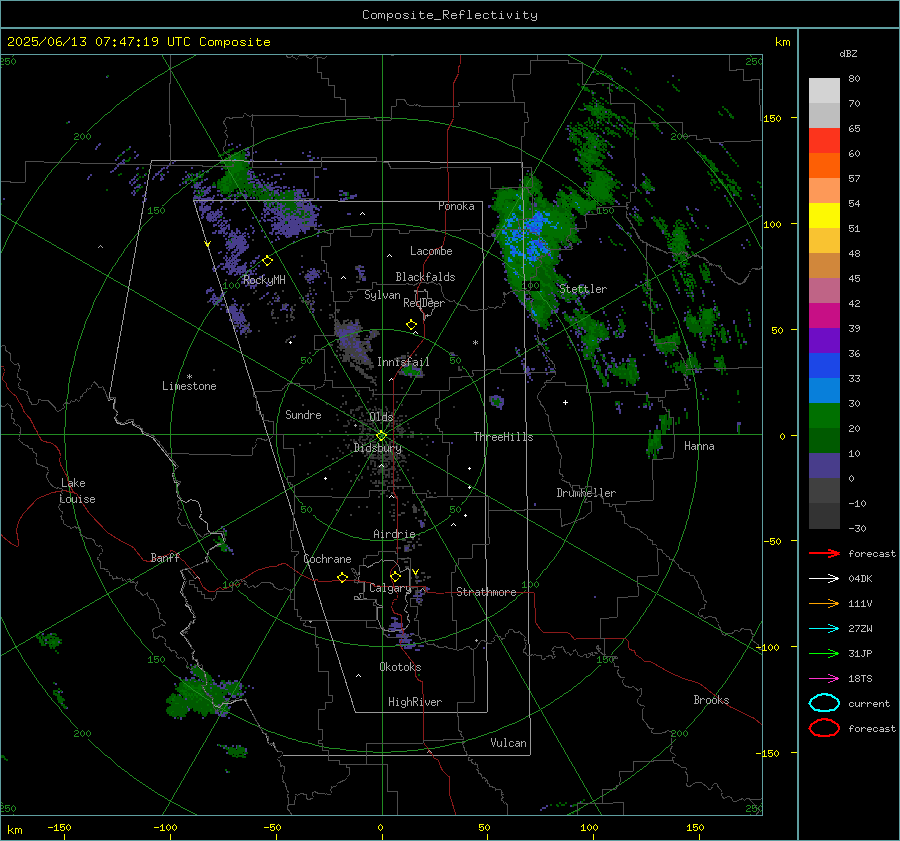Click the Banff town label
This screenshot has width=900, height=841.
point(165,557)
